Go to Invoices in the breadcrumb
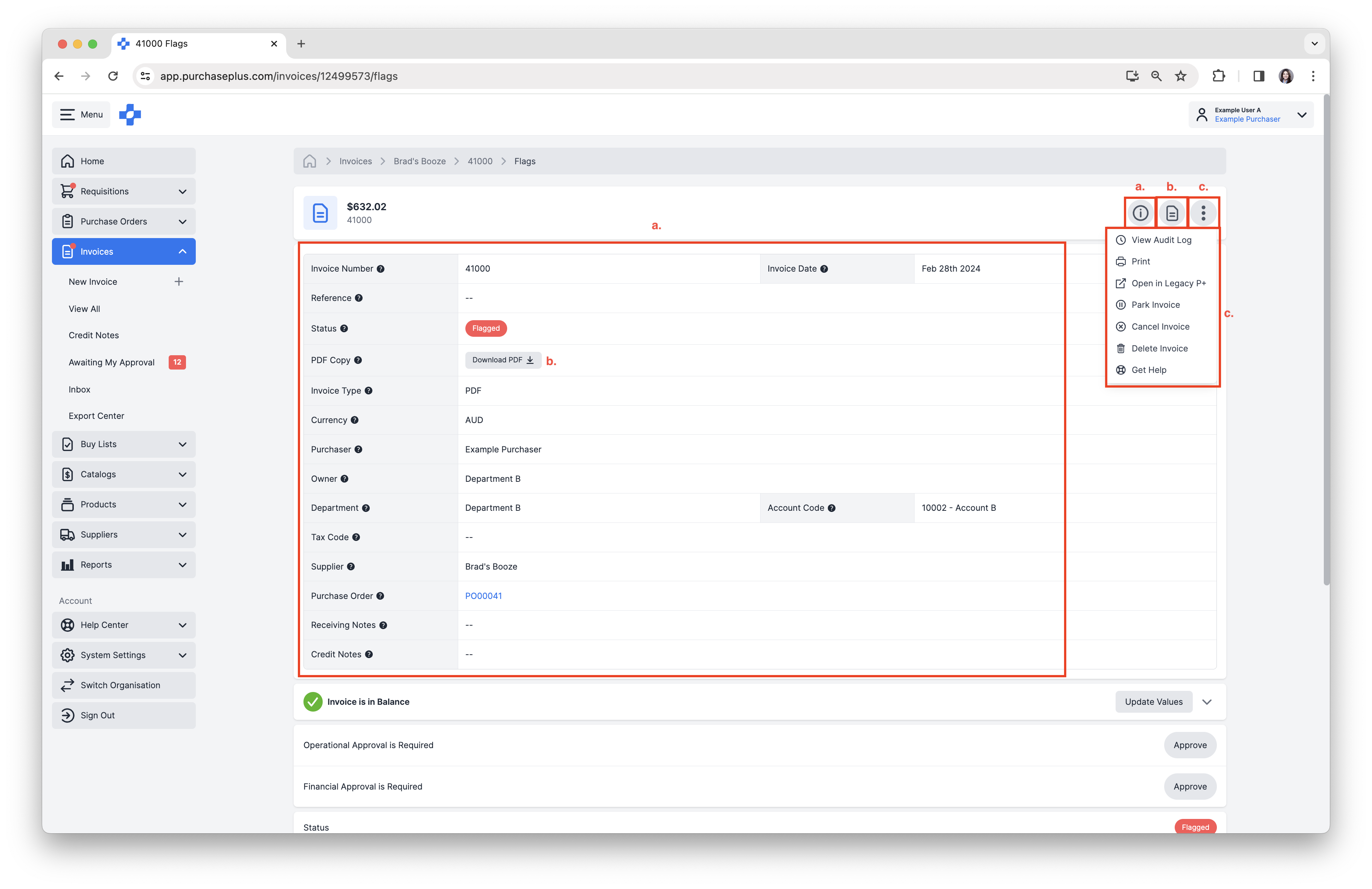 pos(355,162)
